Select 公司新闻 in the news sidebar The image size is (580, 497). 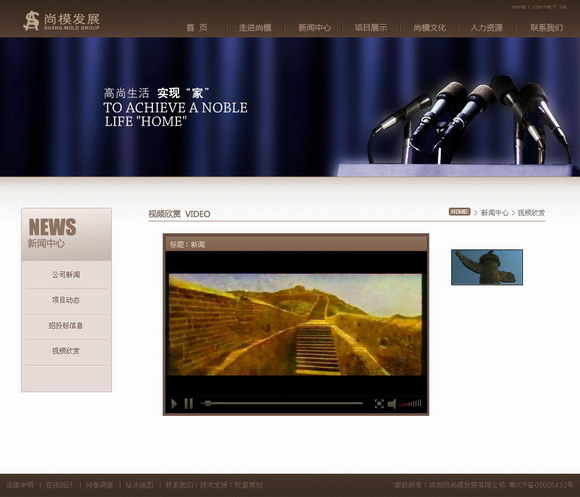[66, 274]
